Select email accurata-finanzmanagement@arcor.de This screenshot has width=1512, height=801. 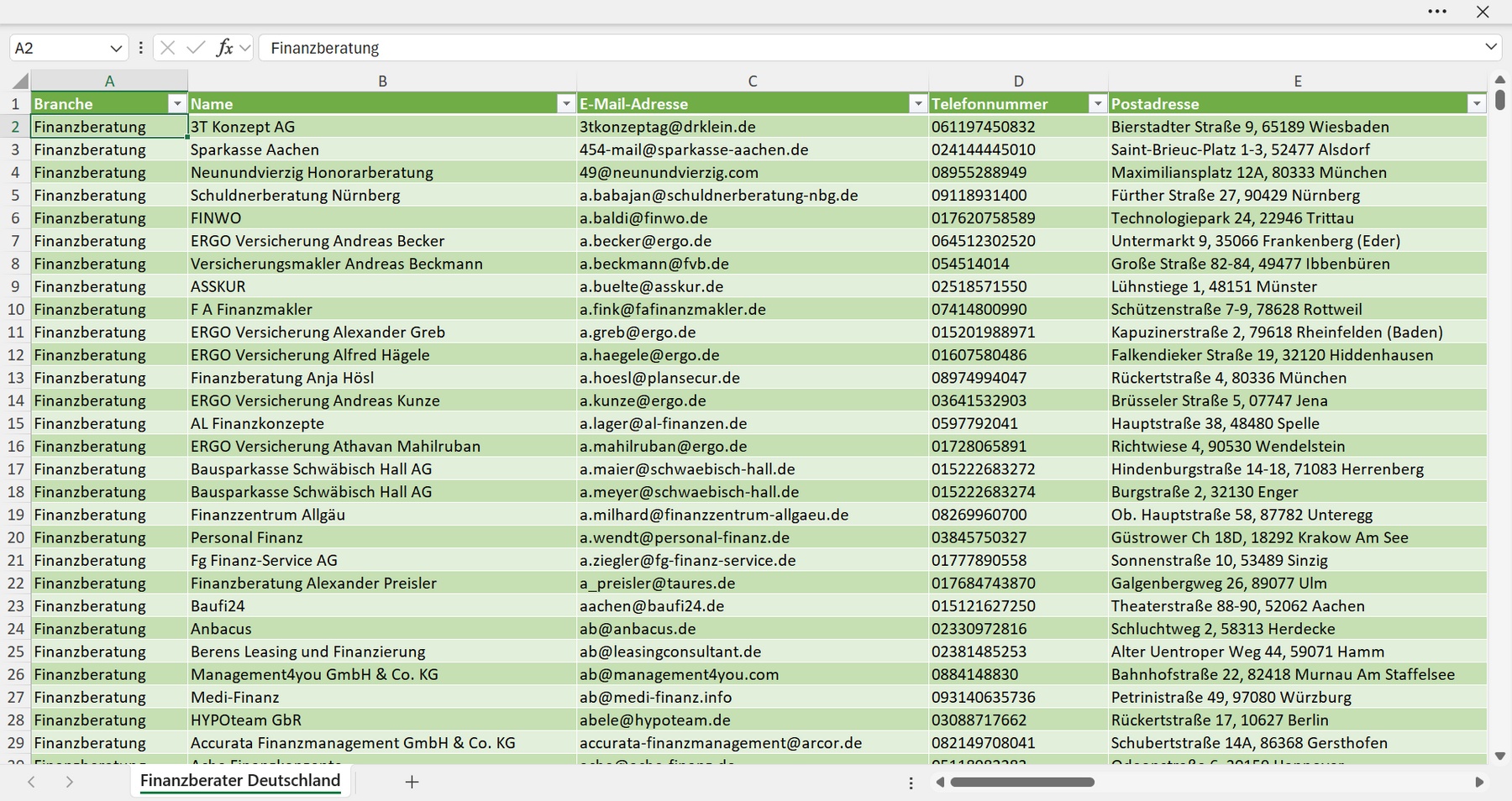(x=753, y=743)
